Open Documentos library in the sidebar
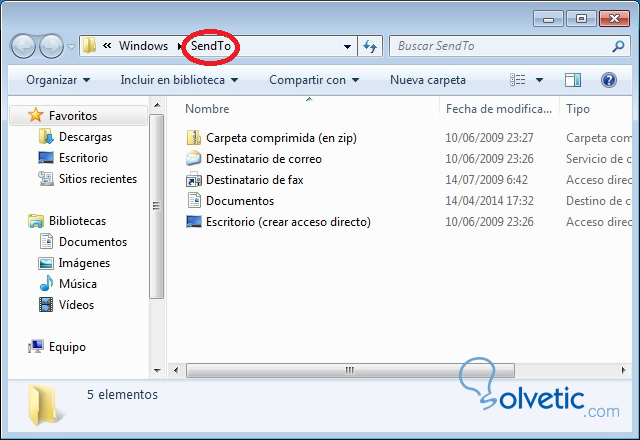This screenshot has width=640, height=440. coord(93,242)
